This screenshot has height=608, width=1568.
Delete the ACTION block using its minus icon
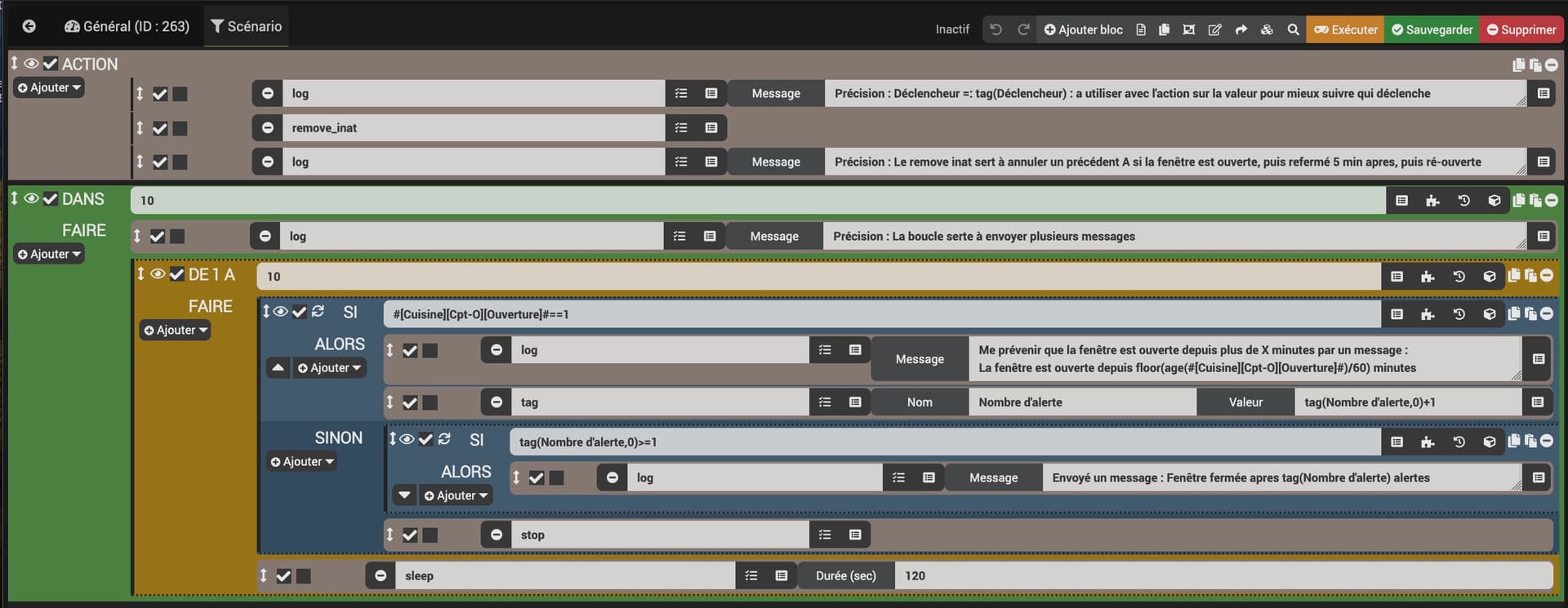(1551, 64)
